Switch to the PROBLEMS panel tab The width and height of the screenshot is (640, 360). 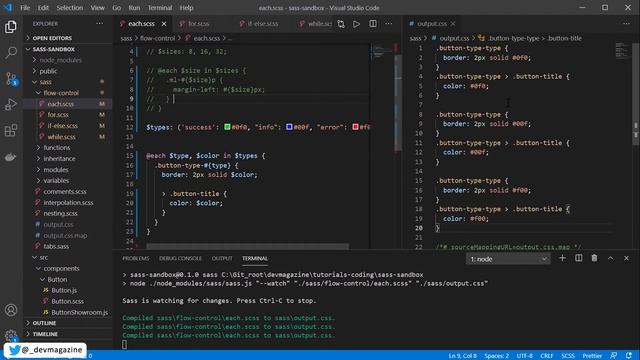coord(136,258)
